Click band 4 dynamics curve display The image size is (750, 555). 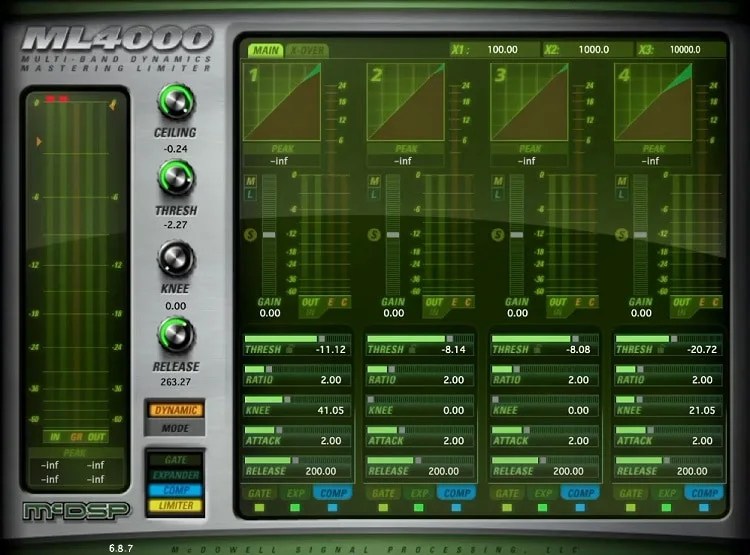coord(653,102)
